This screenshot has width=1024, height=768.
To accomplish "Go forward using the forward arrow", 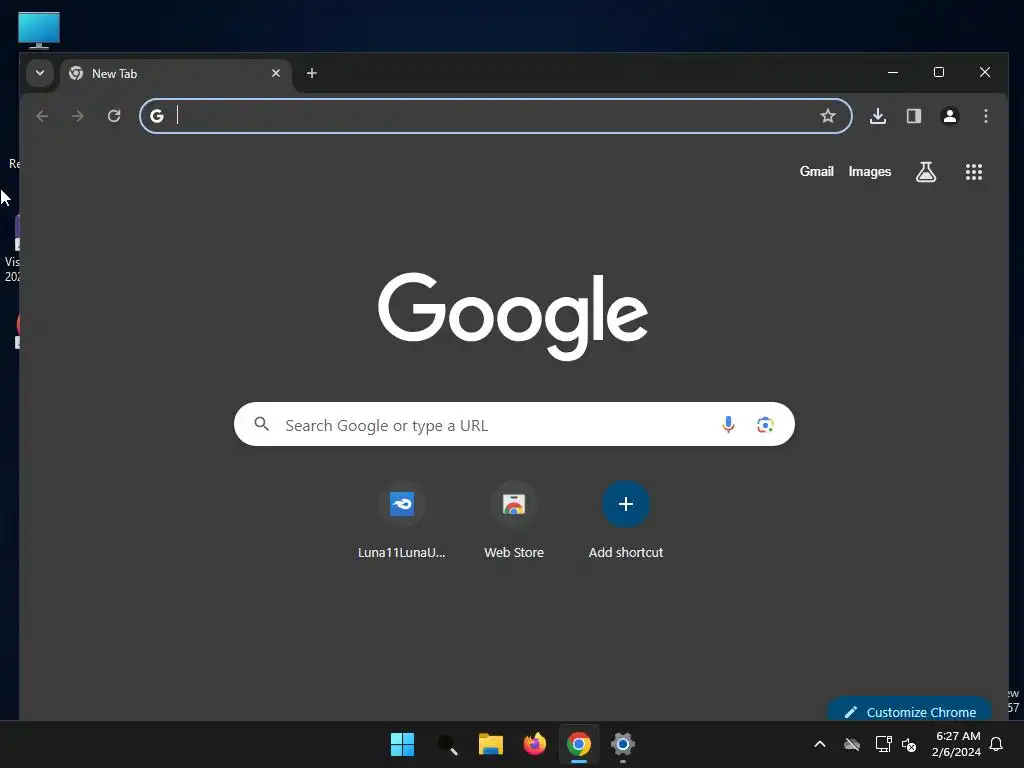I will [78, 116].
